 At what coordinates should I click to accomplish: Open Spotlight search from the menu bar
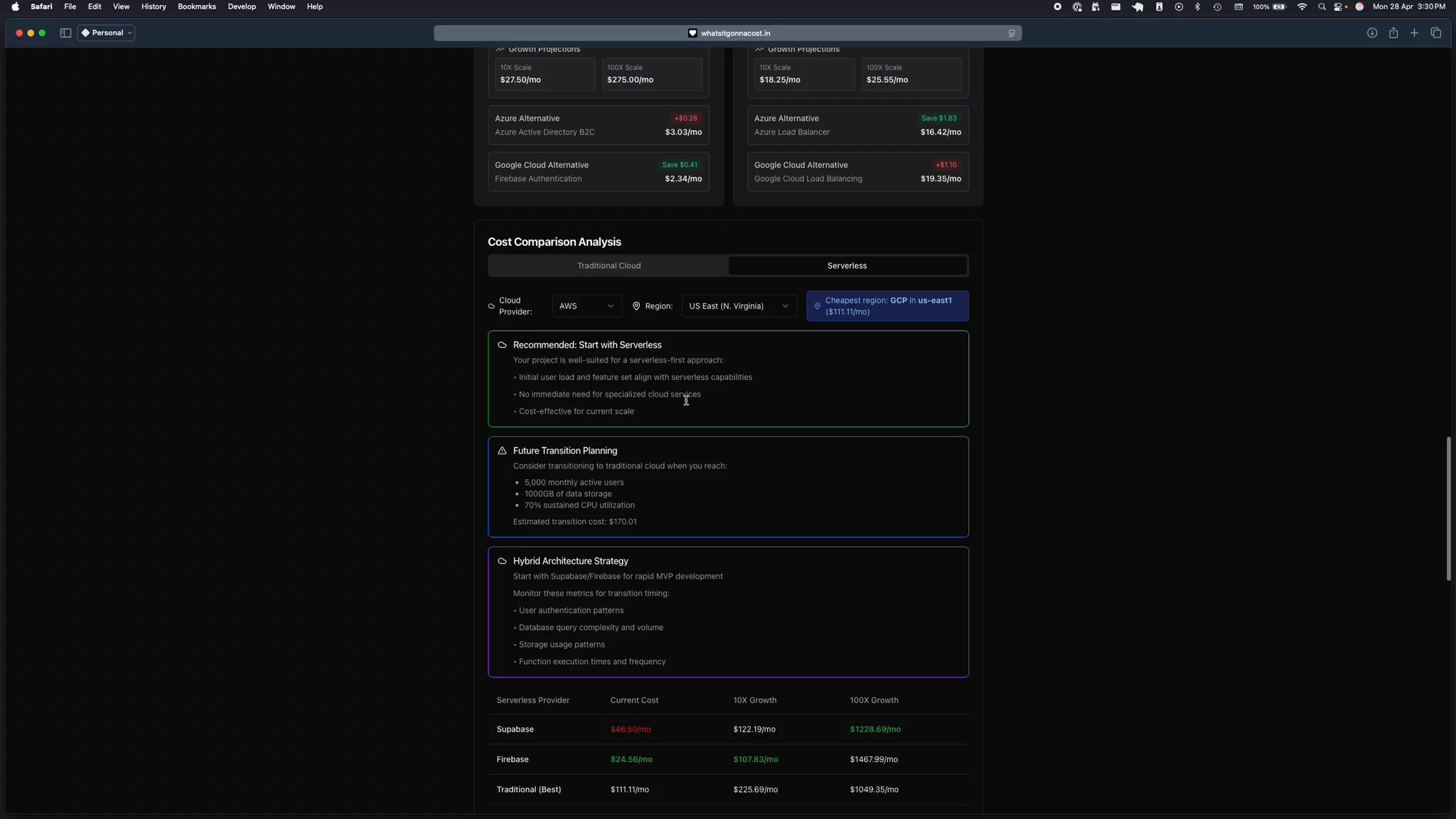coord(1322,6)
